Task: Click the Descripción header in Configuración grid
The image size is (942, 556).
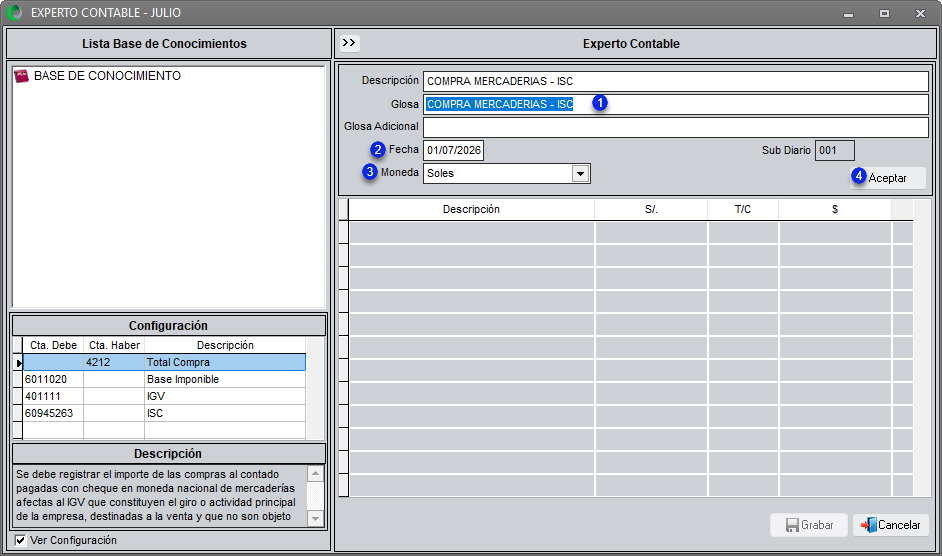Action: pos(225,345)
